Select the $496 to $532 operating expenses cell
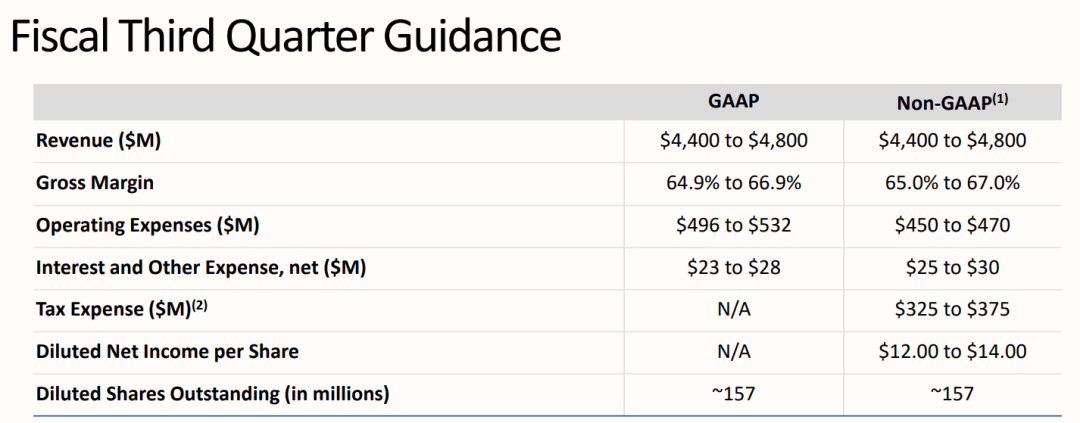1080x423 pixels. coord(734,225)
